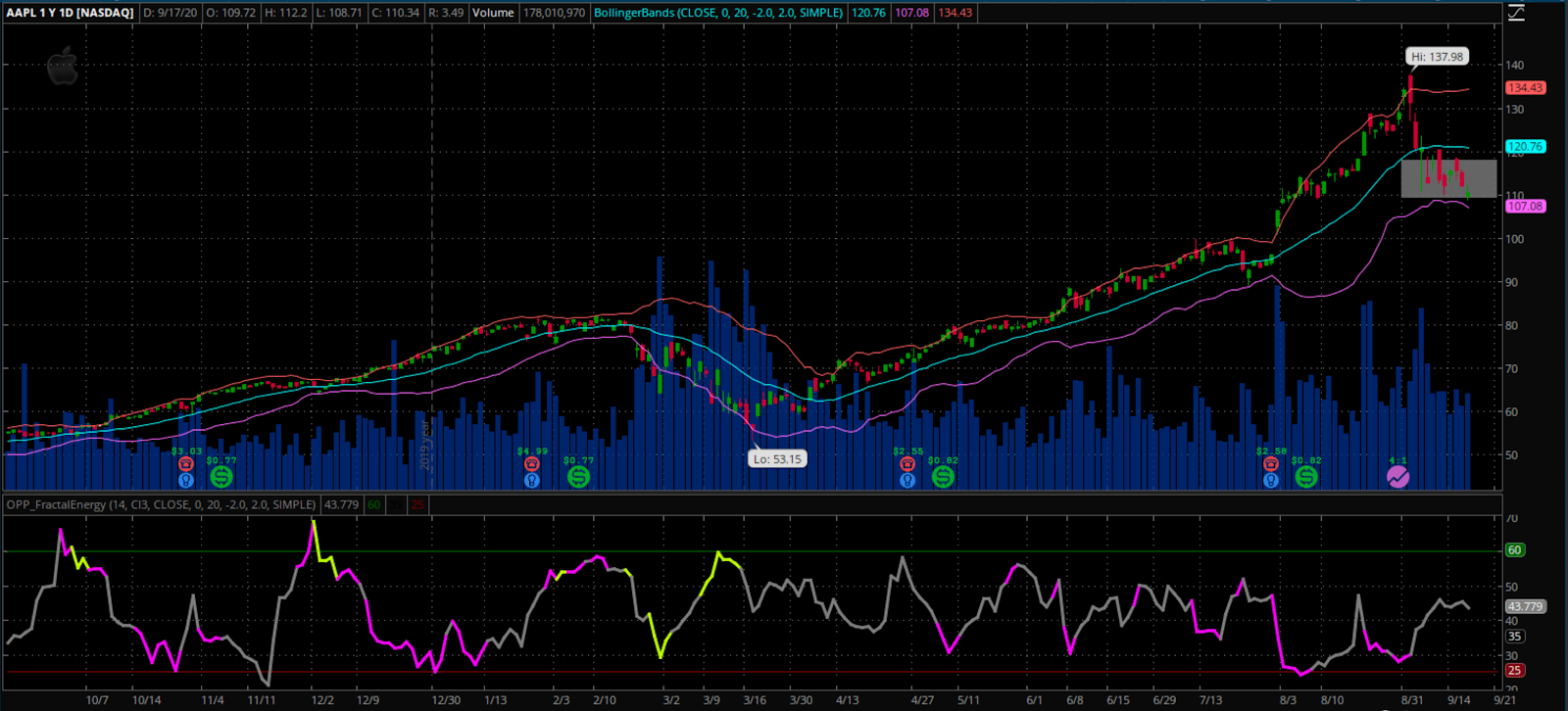Click the red 134.43 value in the header

pos(955,13)
